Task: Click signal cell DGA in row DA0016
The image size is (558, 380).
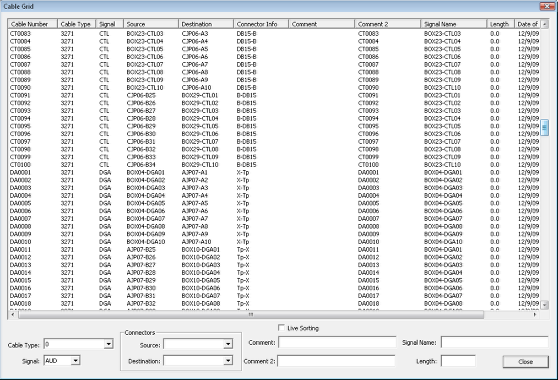Action: pyautogui.click(x=105, y=288)
